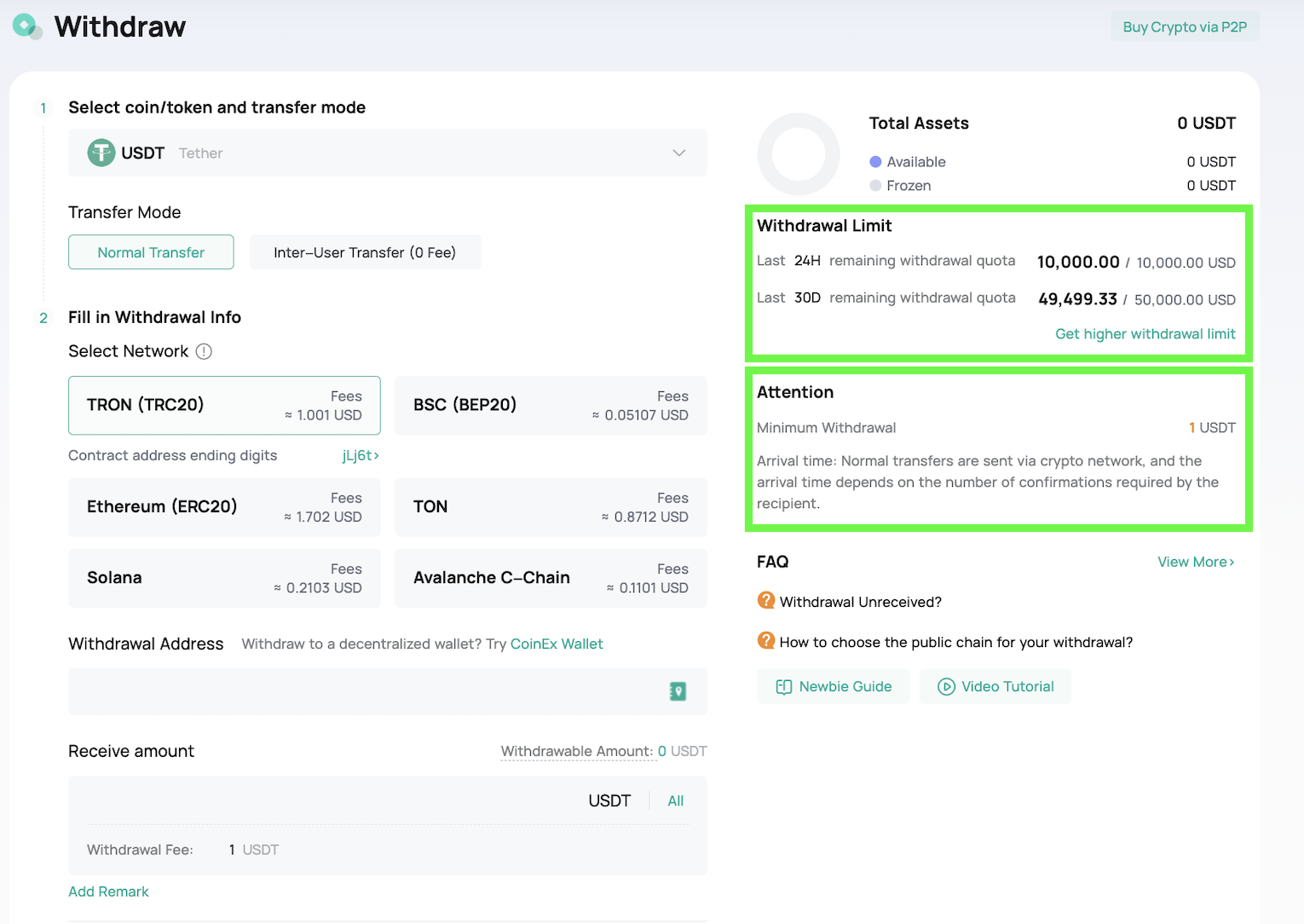Image resolution: width=1304 pixels, height=924 pixels.
Task: Click question icon beside Withdrawal Unreceived
Action: [766, 600]
